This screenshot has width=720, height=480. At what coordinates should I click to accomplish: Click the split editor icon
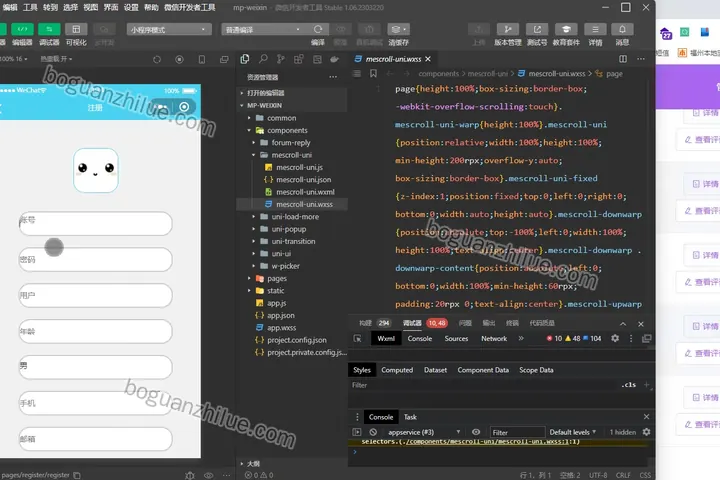point(623,59)
